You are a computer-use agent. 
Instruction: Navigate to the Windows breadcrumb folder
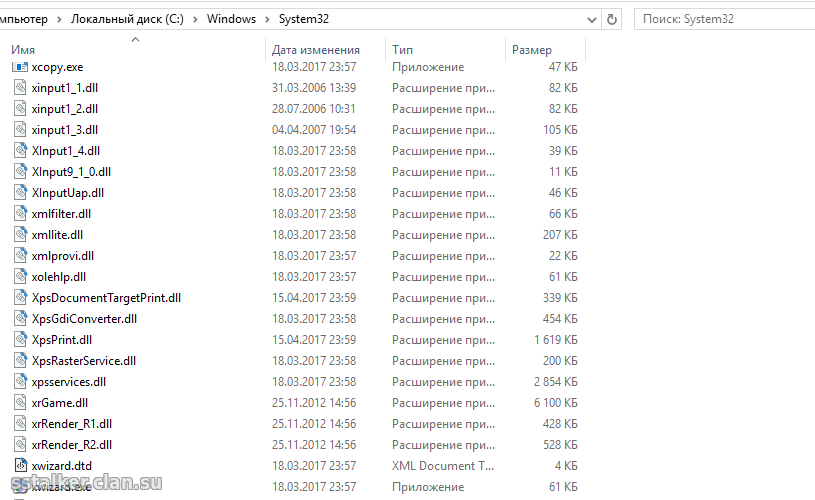[231, 19]
